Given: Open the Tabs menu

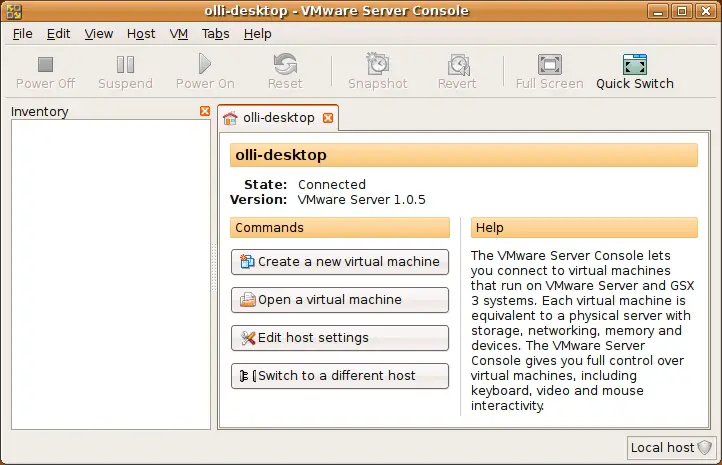Looking at the screenshot, I should click(215, 34).
